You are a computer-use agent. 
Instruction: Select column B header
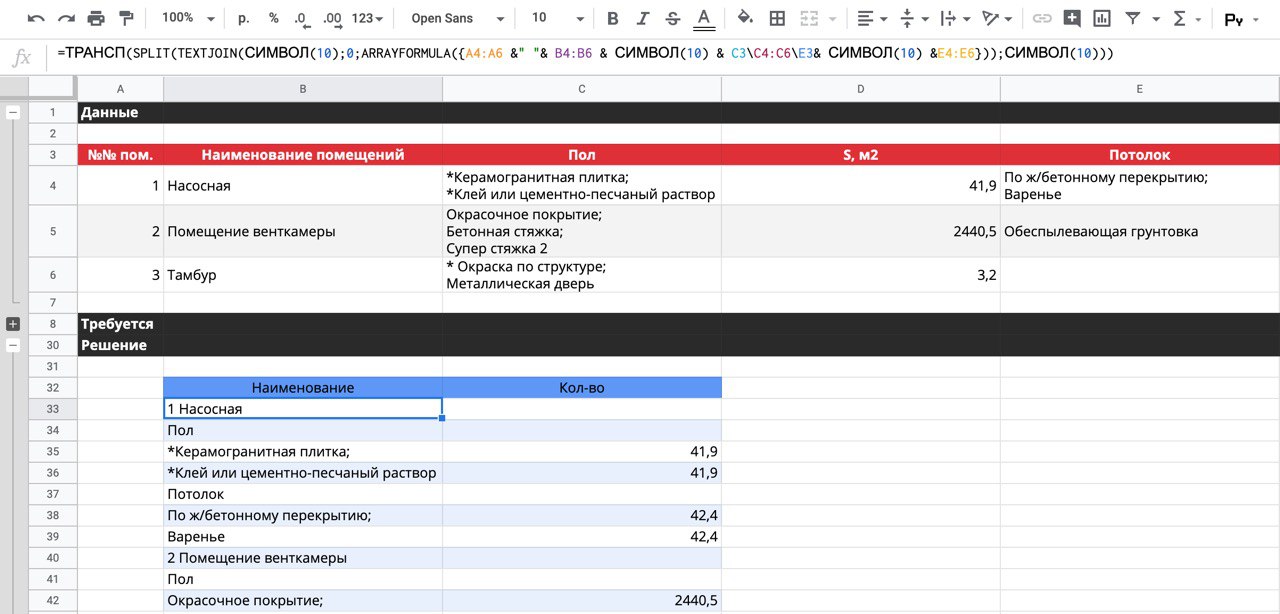click(x=303, y=90)
